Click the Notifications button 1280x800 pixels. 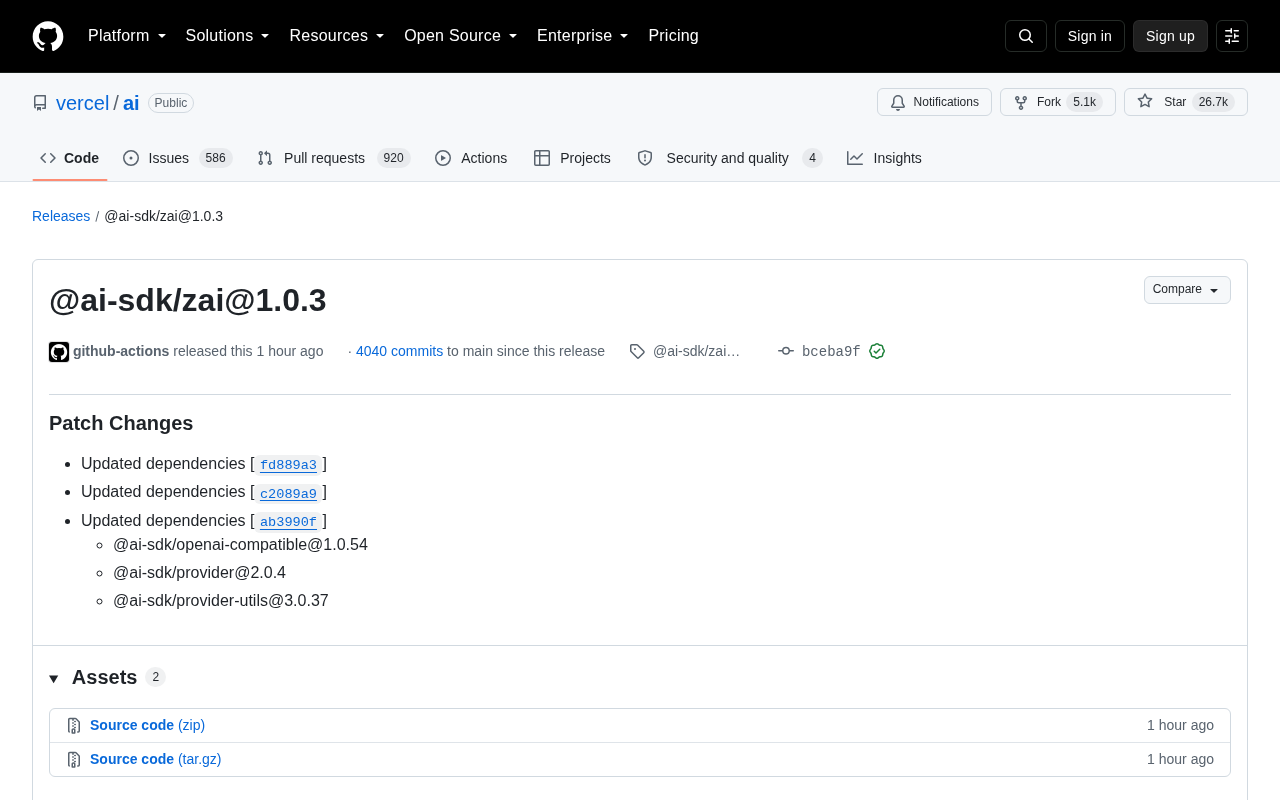[x=934, y=102]
